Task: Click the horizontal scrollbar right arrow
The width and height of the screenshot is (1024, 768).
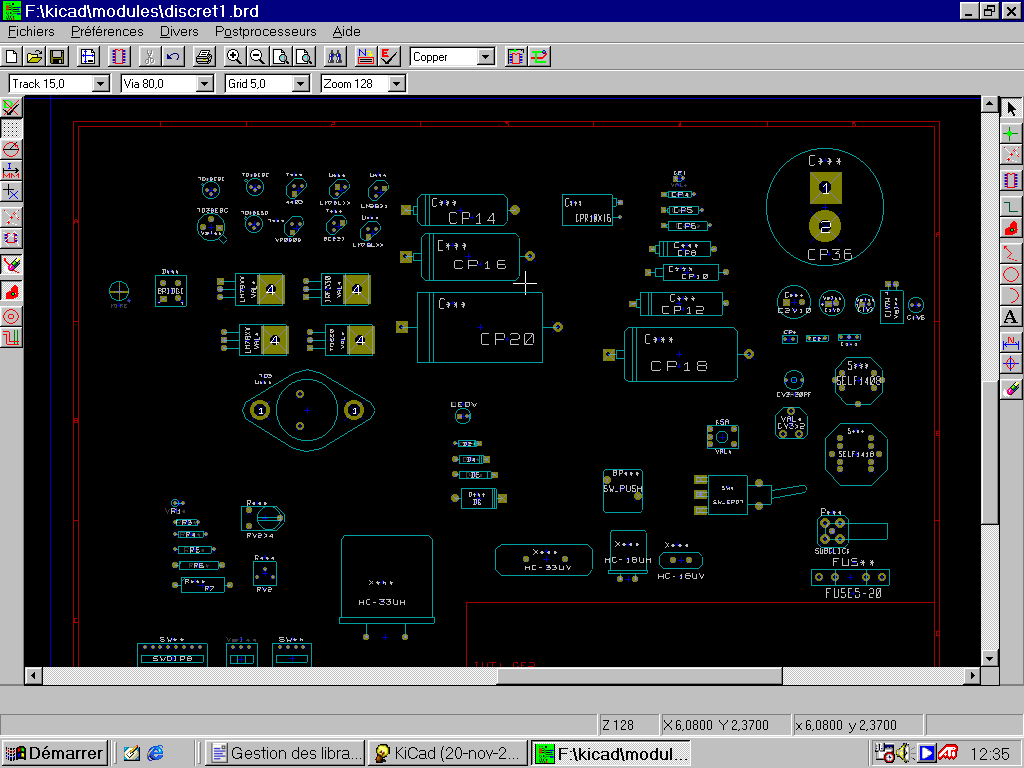Action: point(971,676)
